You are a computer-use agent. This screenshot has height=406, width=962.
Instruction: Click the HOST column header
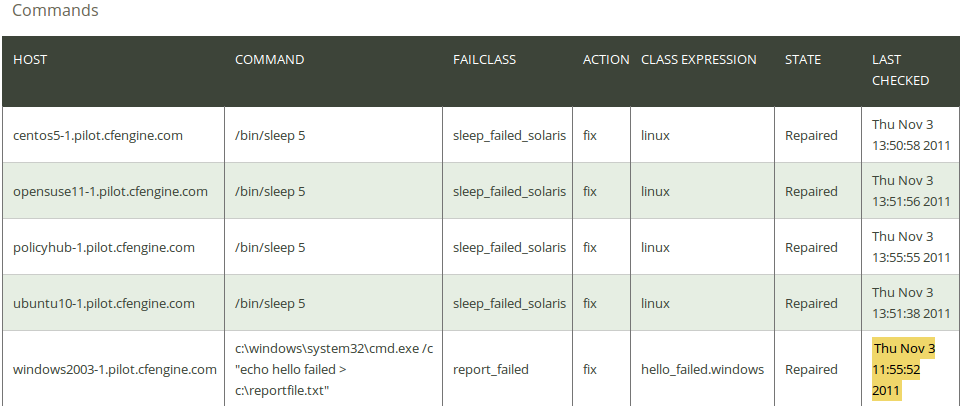pos(30,59)
